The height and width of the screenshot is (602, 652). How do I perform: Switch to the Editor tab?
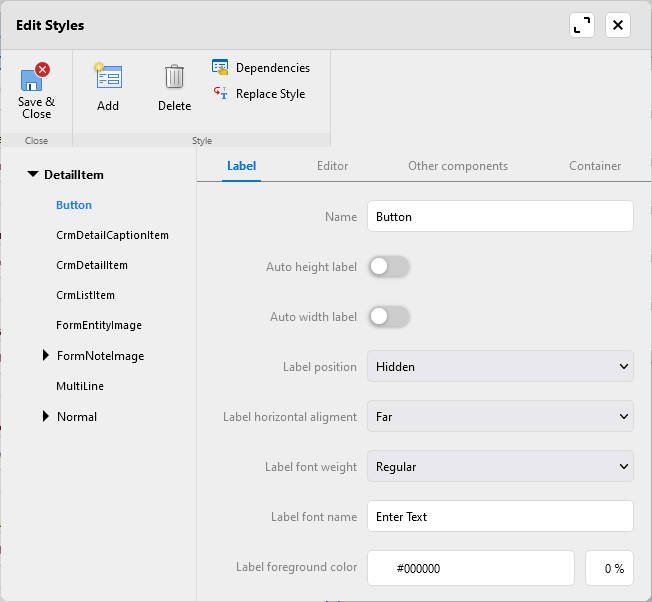(x=332, y=166)
